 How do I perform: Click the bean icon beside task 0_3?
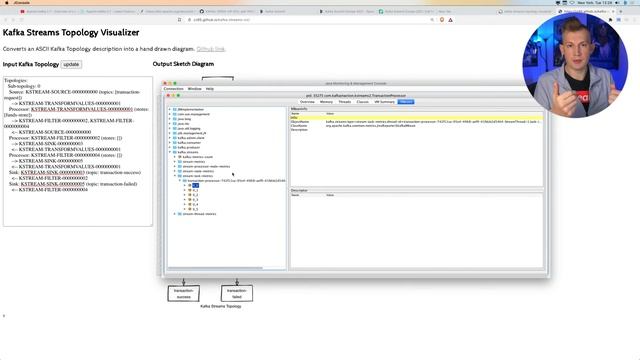tap(190, 200)
